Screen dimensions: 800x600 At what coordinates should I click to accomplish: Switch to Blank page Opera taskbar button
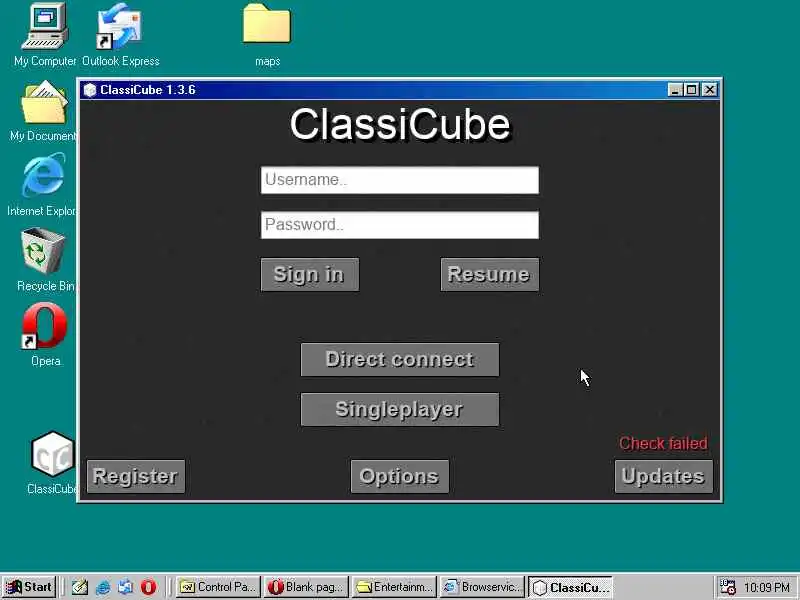click(306, 587)
